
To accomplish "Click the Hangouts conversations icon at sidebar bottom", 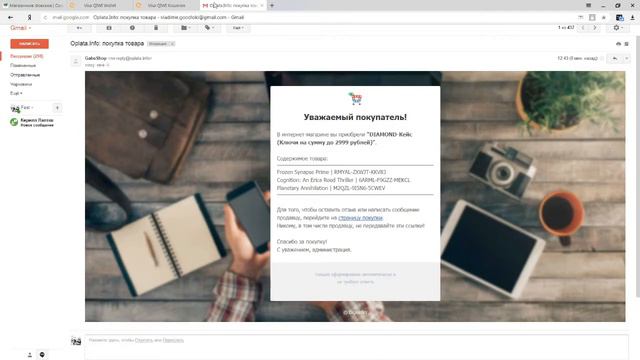I will 42,355.
